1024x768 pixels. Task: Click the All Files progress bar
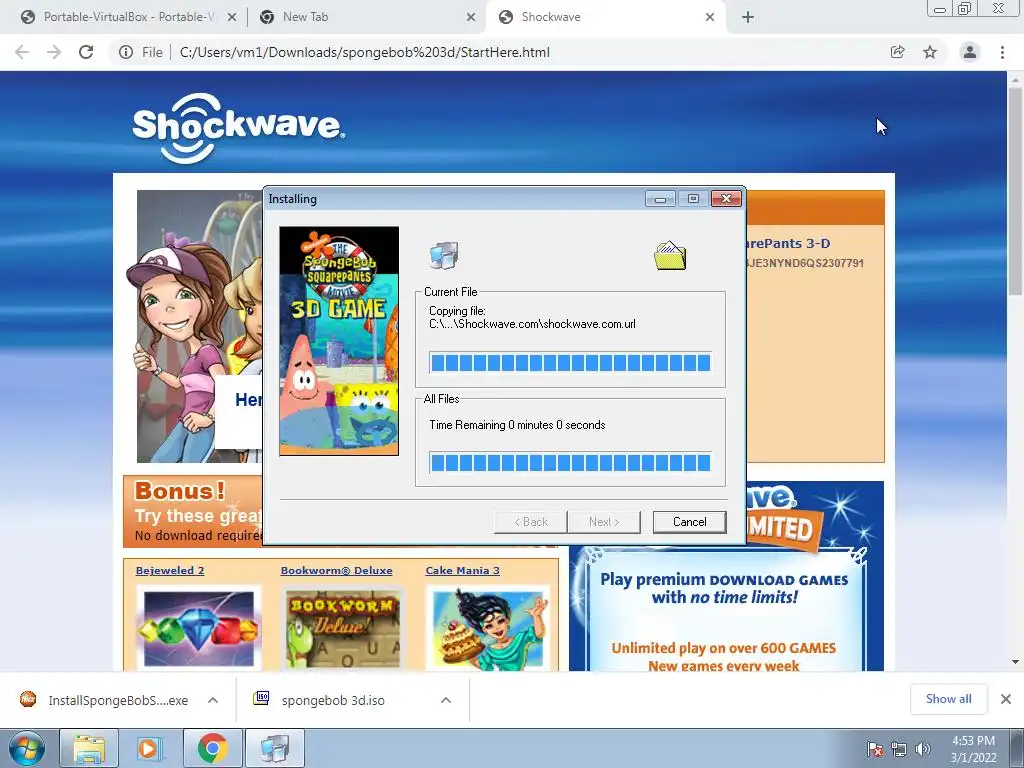(570, 463)
